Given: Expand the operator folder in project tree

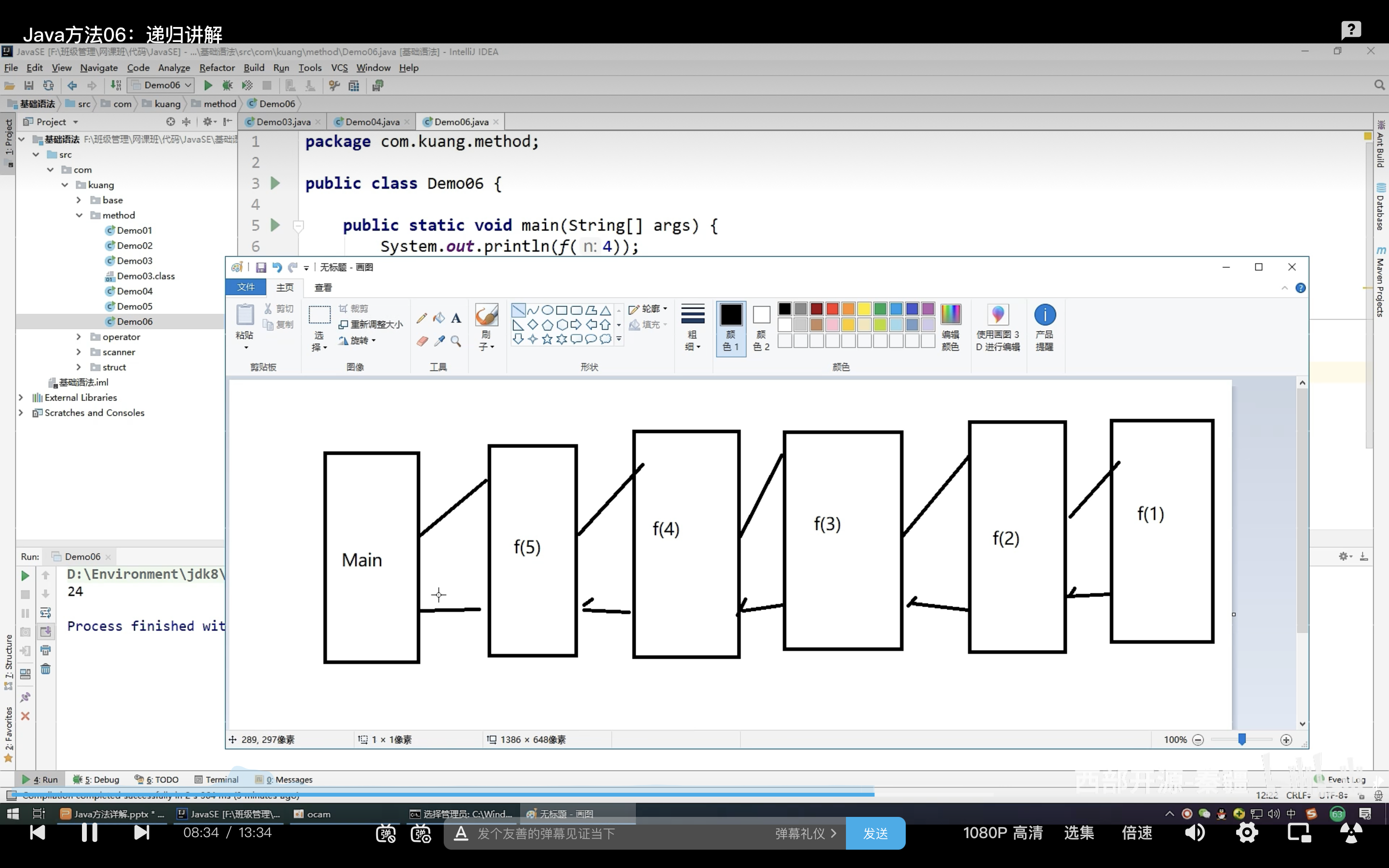Looking at the screenshot, I should click(x=79, y=337).
